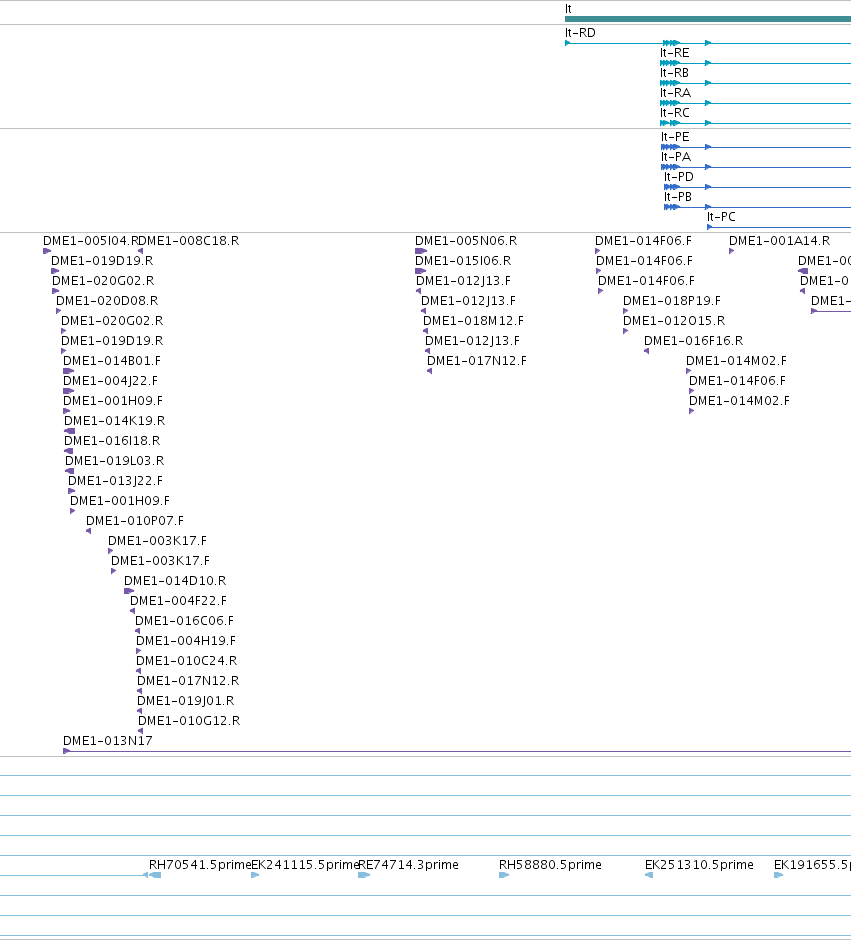This screenshot has width=851, height=940.
Task: Select the DME1-004J22.F feature label
Action: [x=110, y=381]
